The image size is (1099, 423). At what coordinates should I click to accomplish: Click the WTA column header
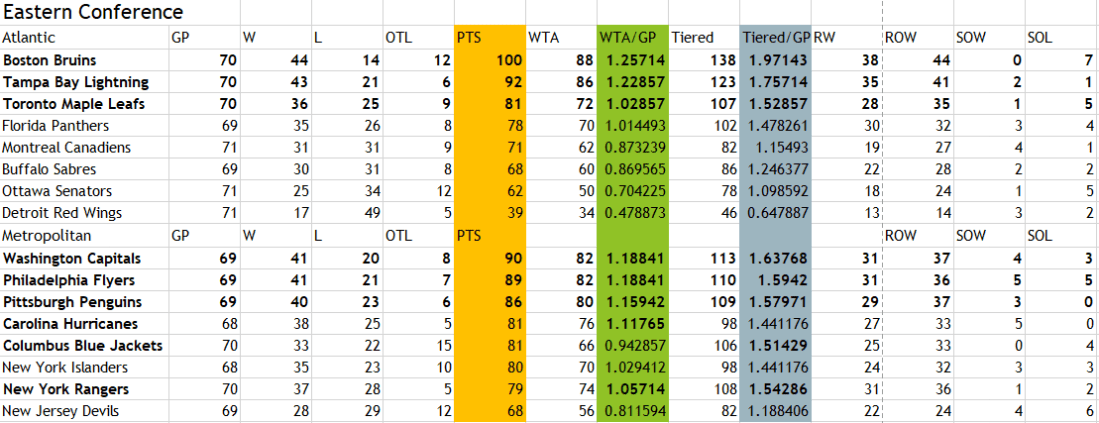545,38
